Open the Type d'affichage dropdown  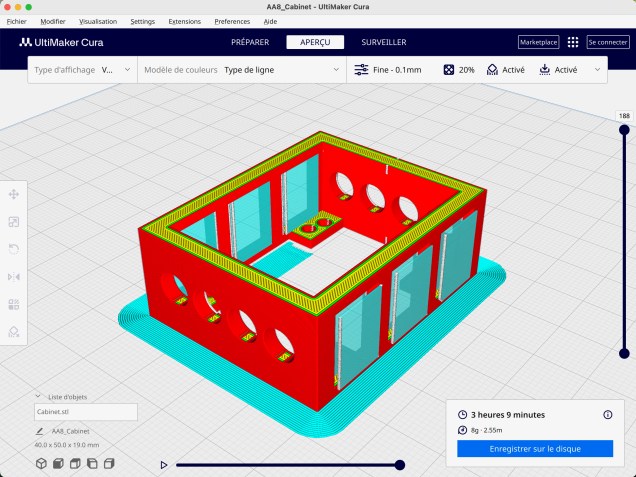pos(80,71)
